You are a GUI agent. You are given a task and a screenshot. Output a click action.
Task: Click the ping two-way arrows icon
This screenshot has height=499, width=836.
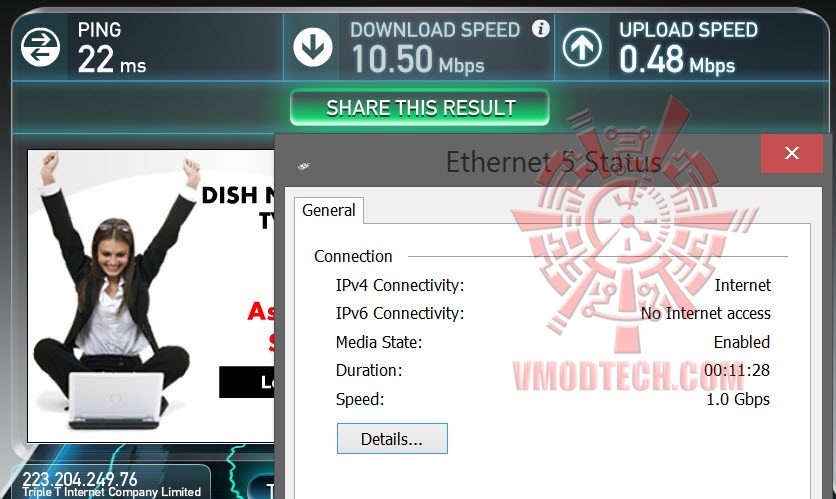click(41, 47)
